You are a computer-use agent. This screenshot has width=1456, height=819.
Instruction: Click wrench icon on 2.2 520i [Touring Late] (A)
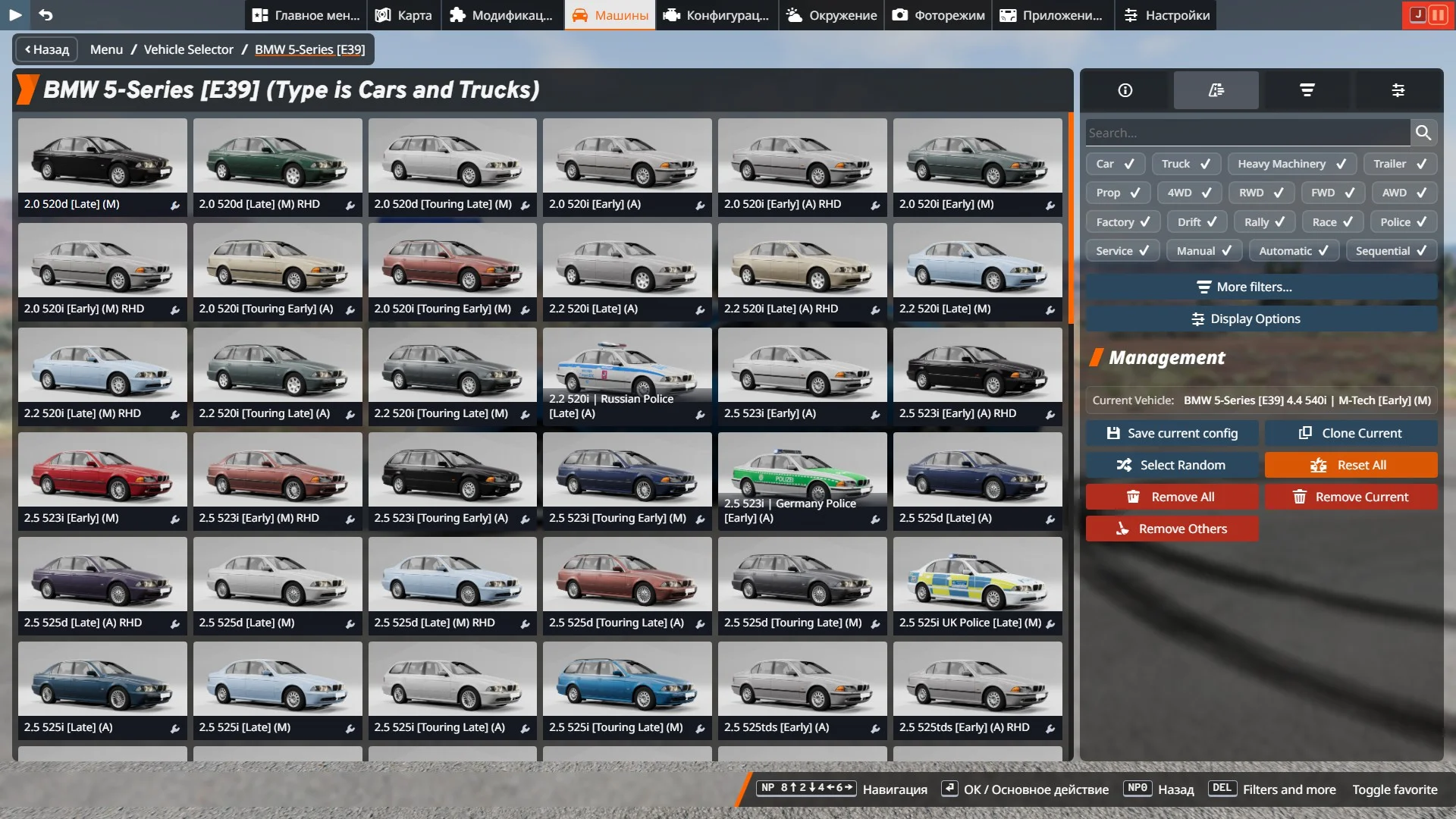coord(350,415)
